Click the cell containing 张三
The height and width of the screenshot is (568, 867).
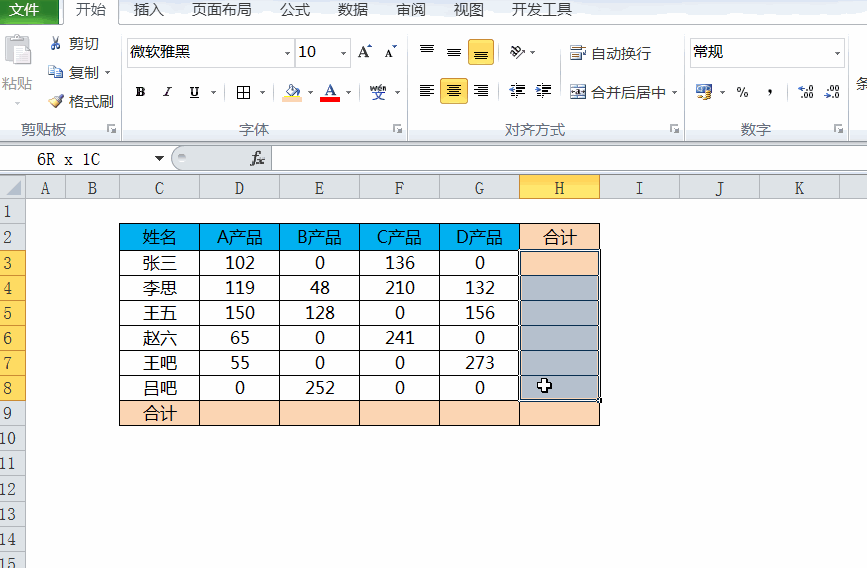[x=159, y=263]
